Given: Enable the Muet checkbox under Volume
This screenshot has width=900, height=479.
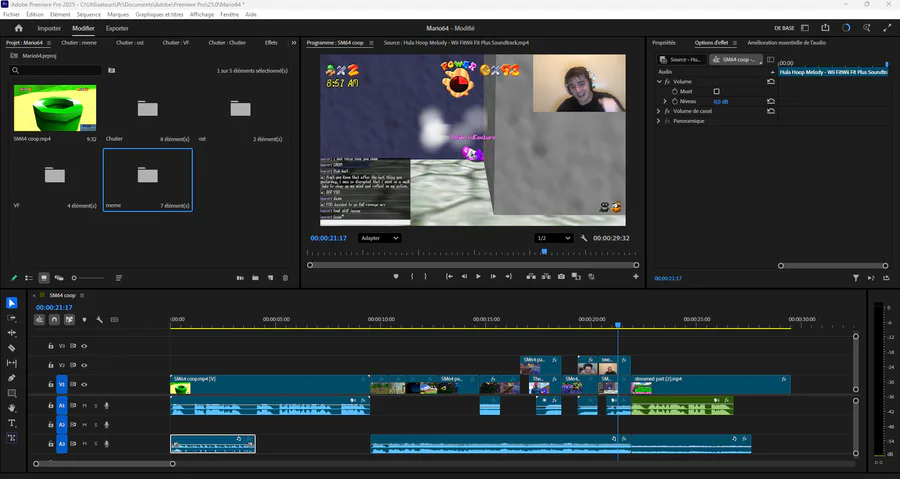Looking at the screenshot, I should click(x=716, y=91).
